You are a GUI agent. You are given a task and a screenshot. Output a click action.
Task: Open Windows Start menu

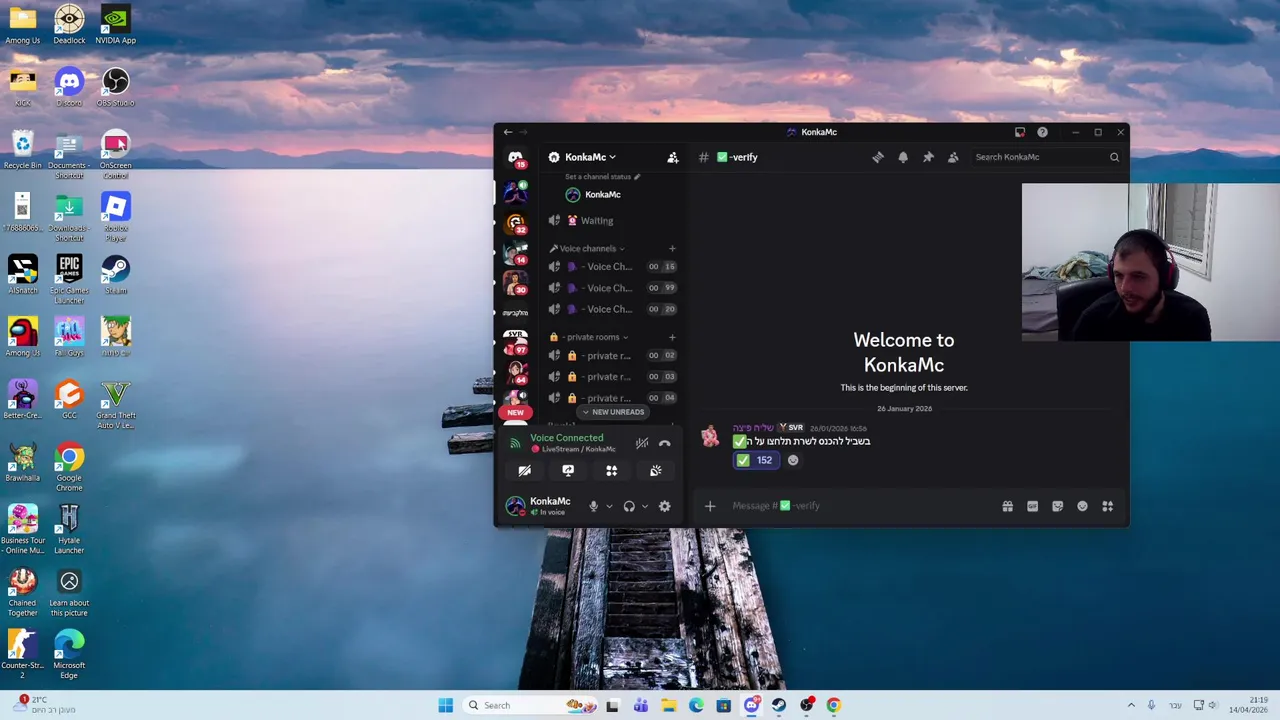pos(445,705)
